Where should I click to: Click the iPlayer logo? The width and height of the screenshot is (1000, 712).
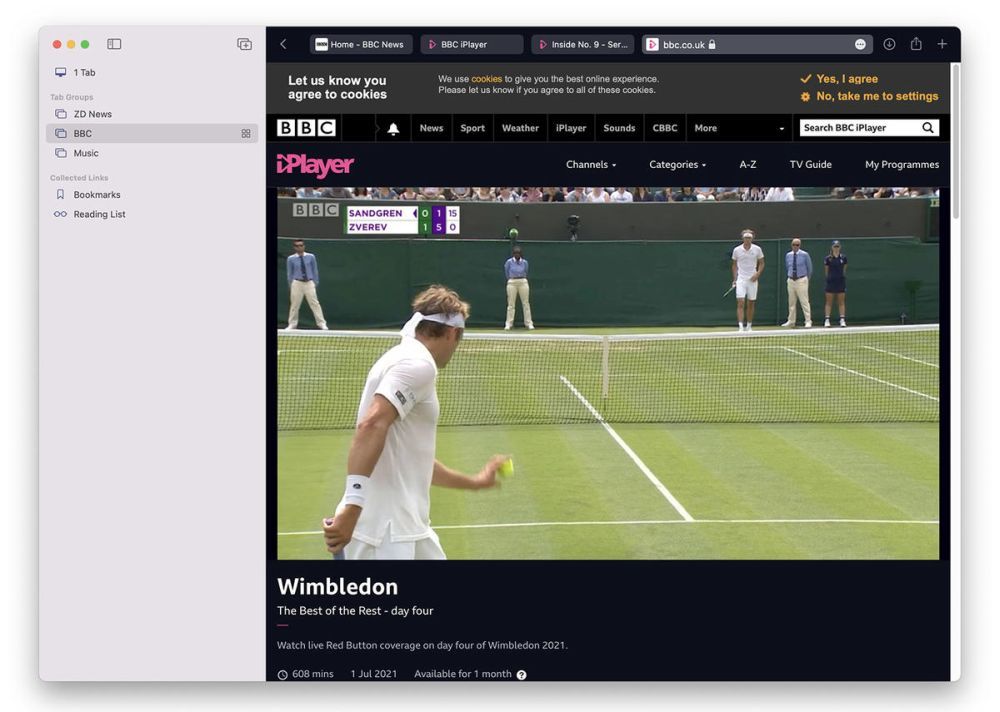pyautogui.click(x=315, y=165)
